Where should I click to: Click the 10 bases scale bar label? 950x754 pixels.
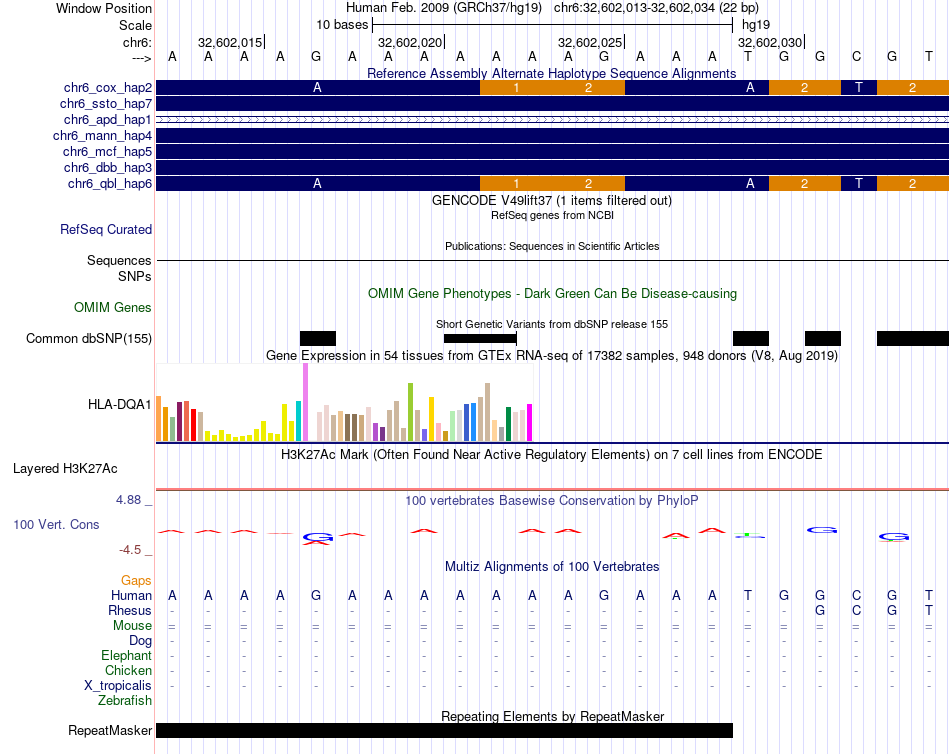[x=342, y=25]
